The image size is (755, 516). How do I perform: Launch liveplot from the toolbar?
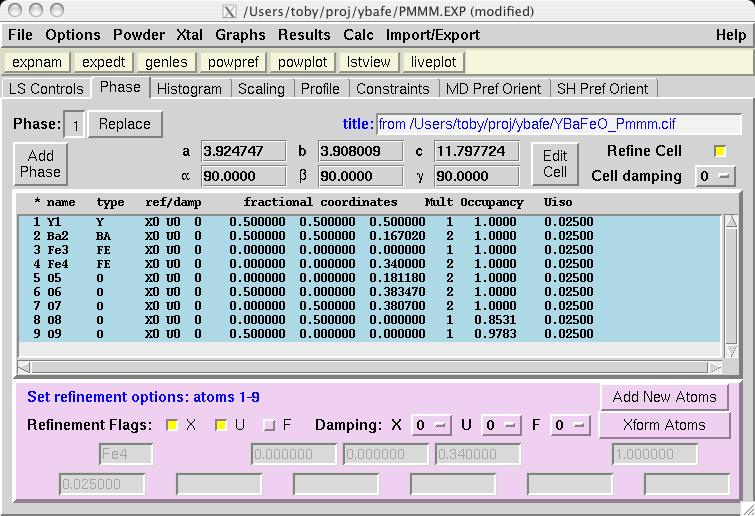(x=433, y=62)
